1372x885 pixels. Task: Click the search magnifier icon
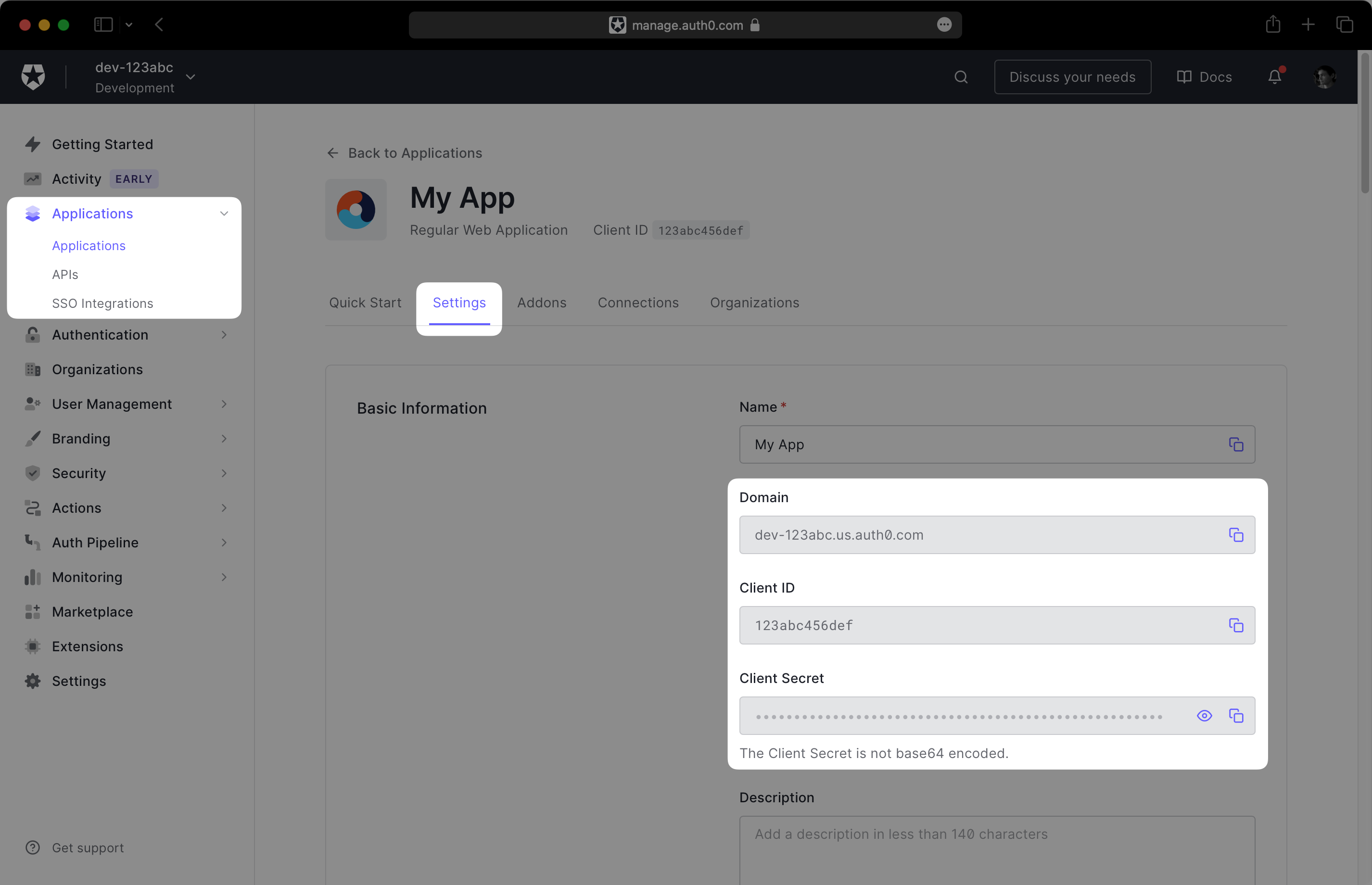click(961, 77)
